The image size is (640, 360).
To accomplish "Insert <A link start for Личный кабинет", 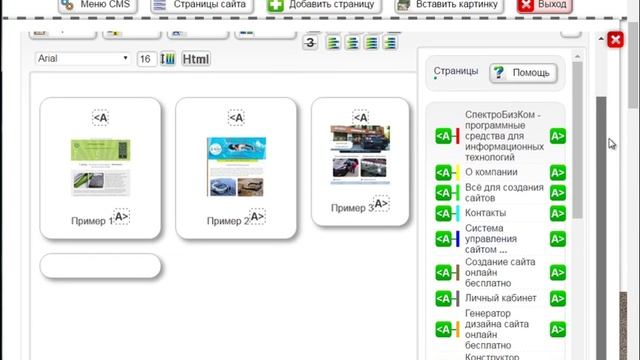I will point(443,298).
